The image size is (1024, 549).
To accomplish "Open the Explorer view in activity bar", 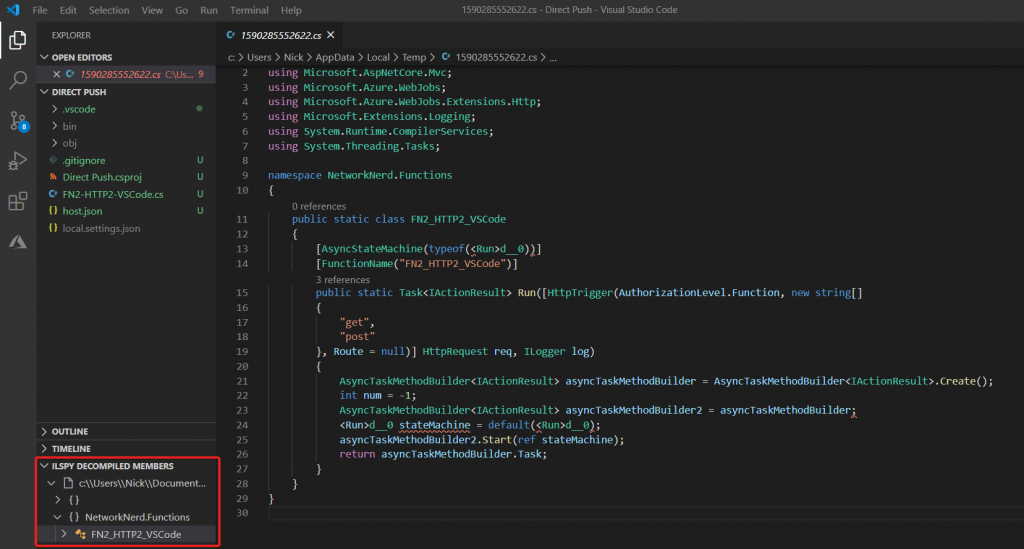I will click(18, 40).
